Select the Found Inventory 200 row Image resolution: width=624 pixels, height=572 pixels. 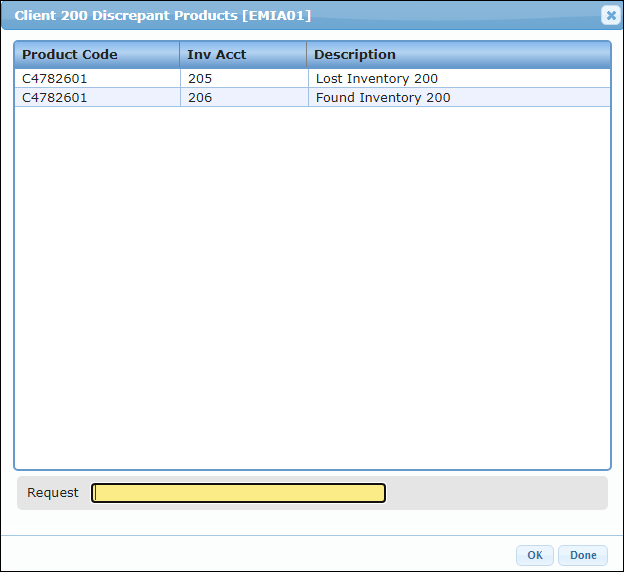pyautogui.click(x=312, y=98)
